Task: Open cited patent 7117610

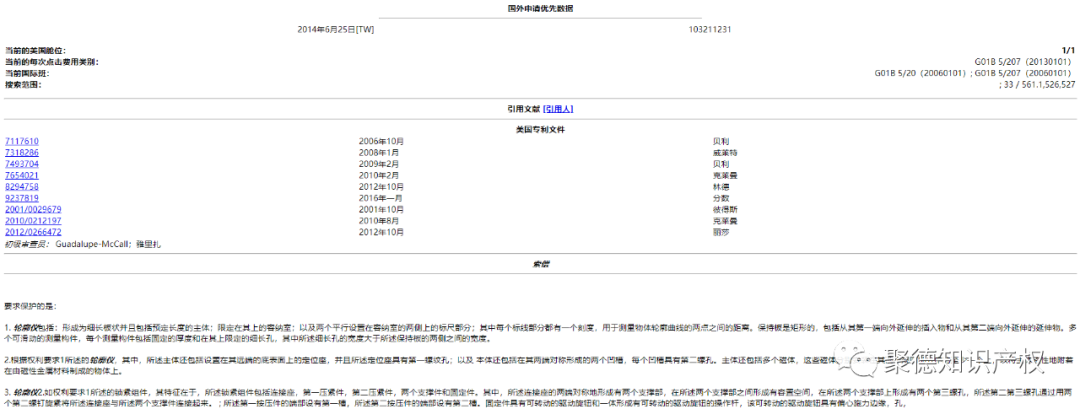Action: pyautogui.click(x=22, y=141)
